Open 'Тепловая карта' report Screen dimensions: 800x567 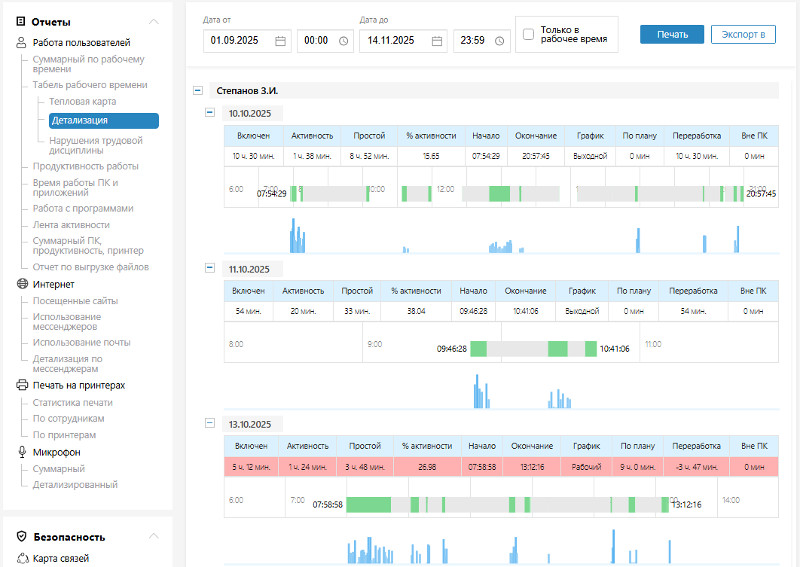point(82,102)
